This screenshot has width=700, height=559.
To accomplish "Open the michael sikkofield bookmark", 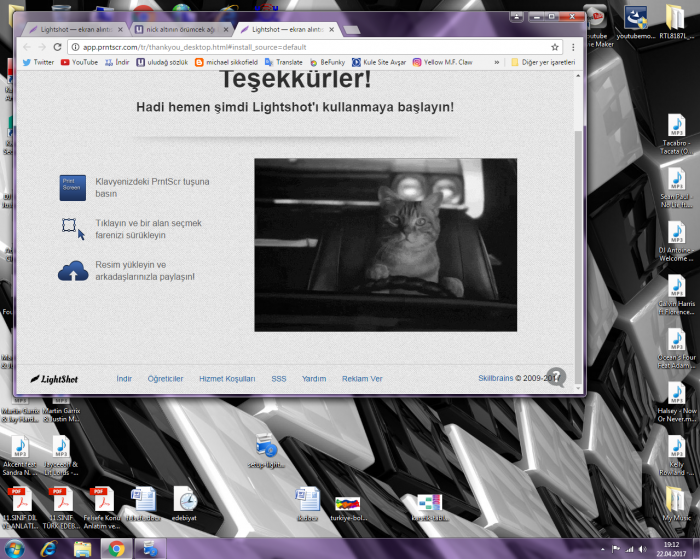I will (226, 62).
